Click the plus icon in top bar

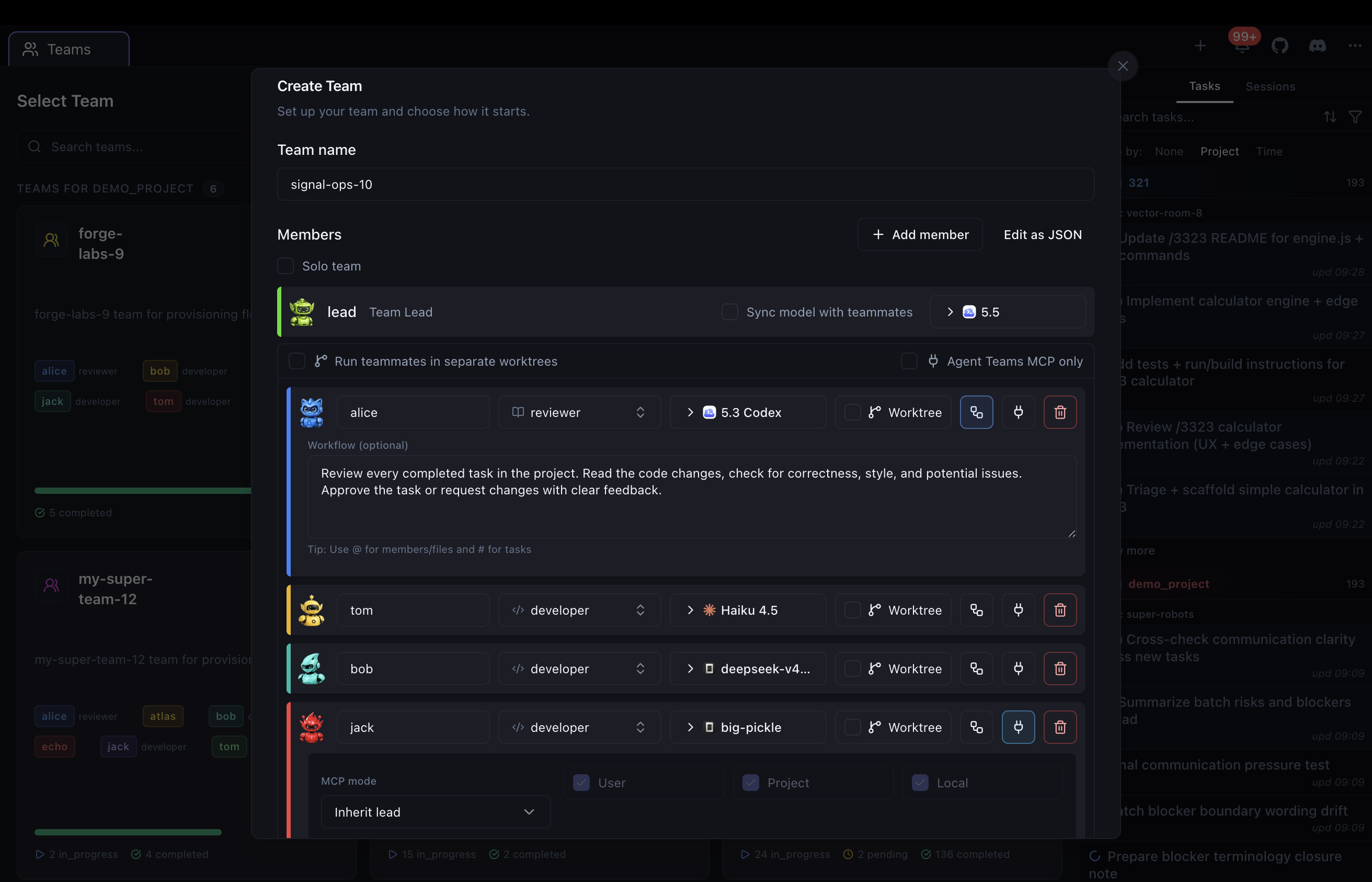pyautogui.click(x=1200, y=46)
